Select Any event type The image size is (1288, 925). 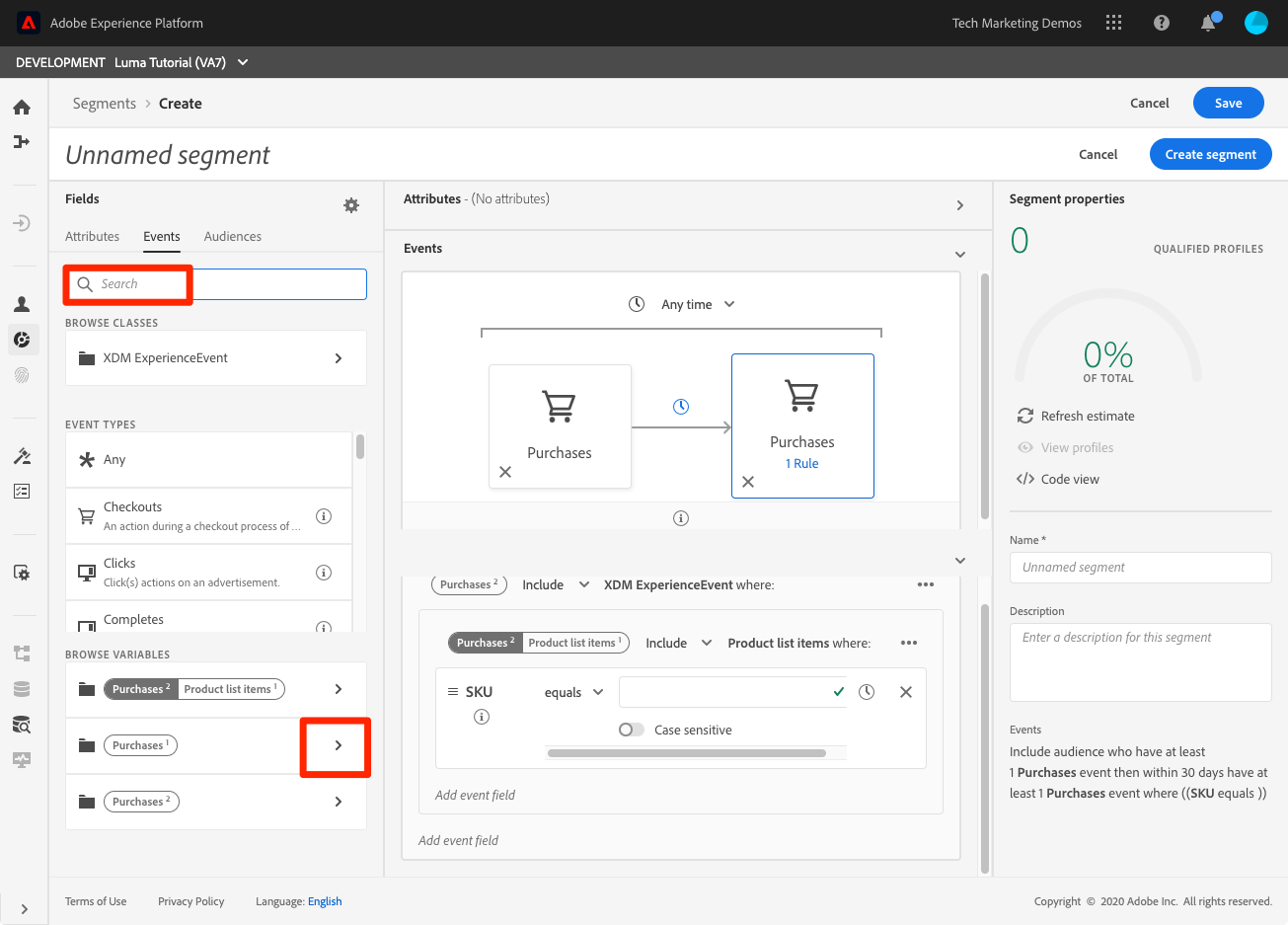(x=208, y=459)
